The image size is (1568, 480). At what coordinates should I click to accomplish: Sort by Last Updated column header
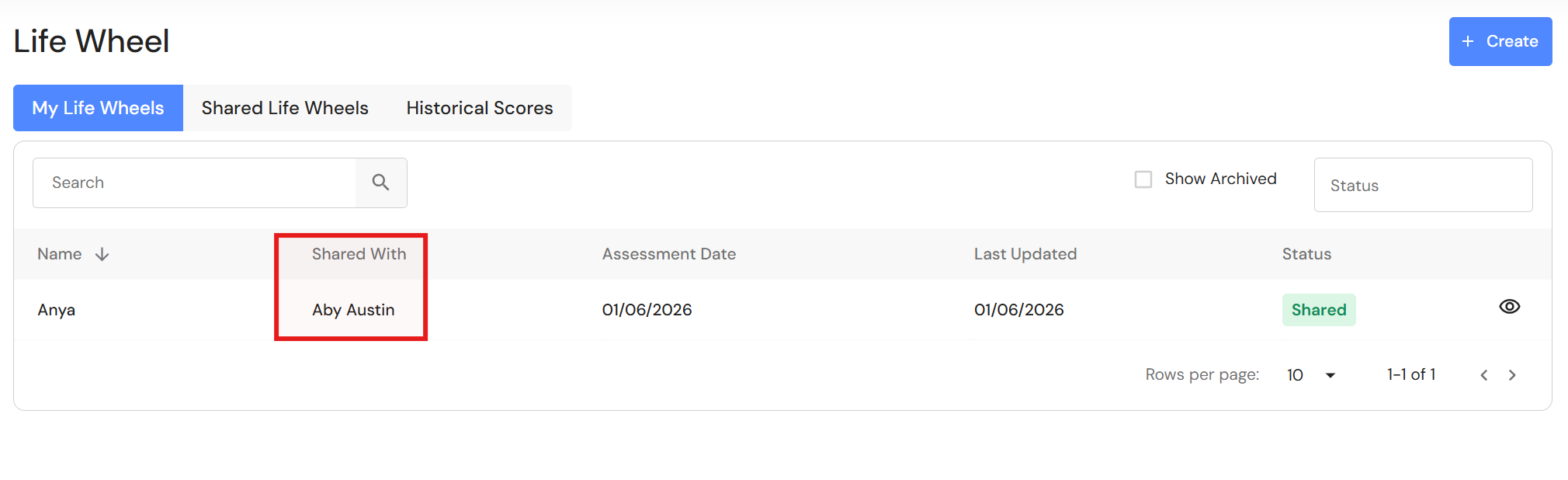coord(1025,254)
